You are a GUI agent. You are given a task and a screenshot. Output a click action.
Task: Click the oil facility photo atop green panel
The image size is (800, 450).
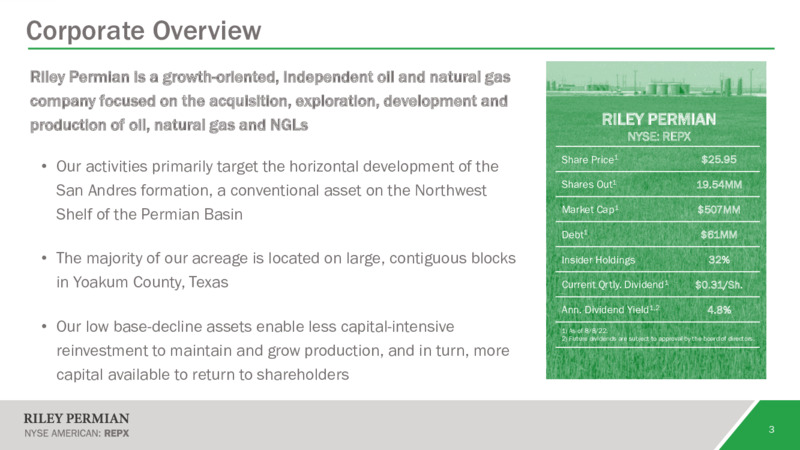click(656, 80)
